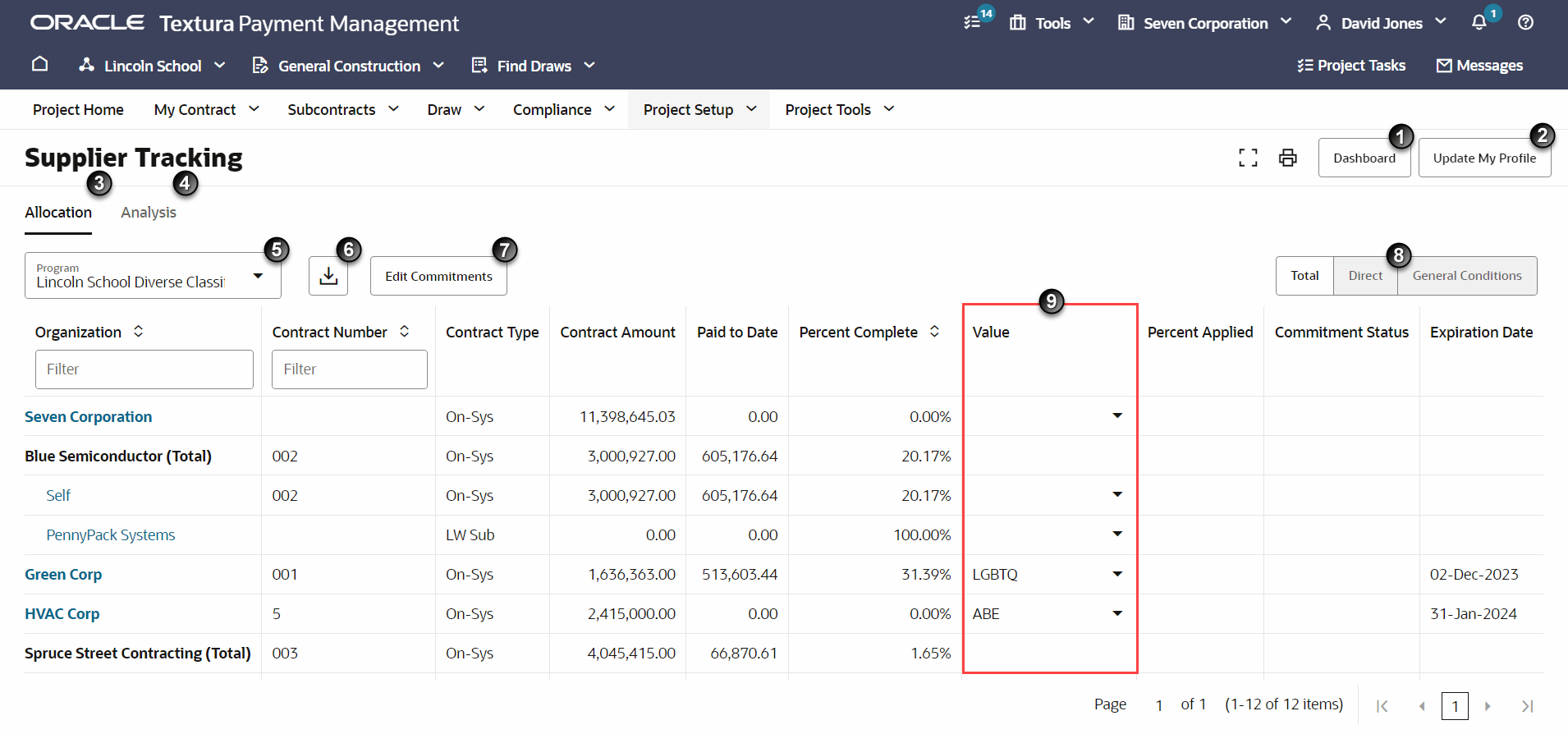Click the print icon
Image resolution: width=1568 pixels, height=734 pixels.
coord(1288,158)
